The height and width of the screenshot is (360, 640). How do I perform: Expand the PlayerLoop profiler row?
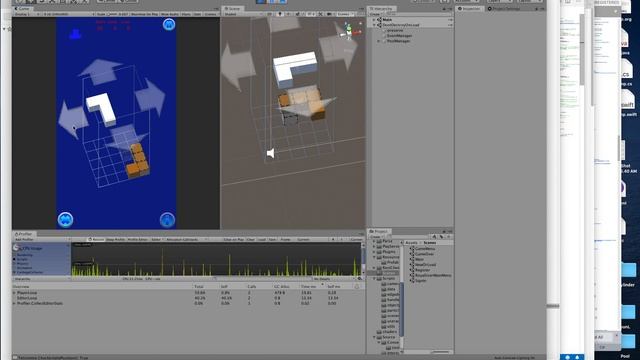pos(15,293)
